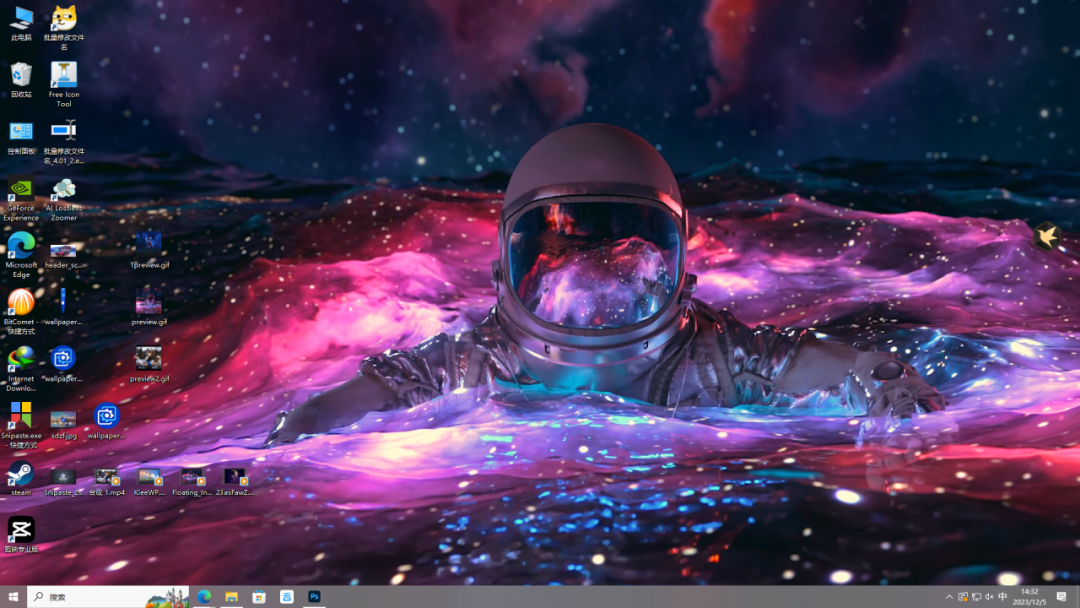The height and width of the screenshot is (608, 1080).
Task: Launch 剪映专业版 CapCut shortcut
Action: tap(21, 535)
